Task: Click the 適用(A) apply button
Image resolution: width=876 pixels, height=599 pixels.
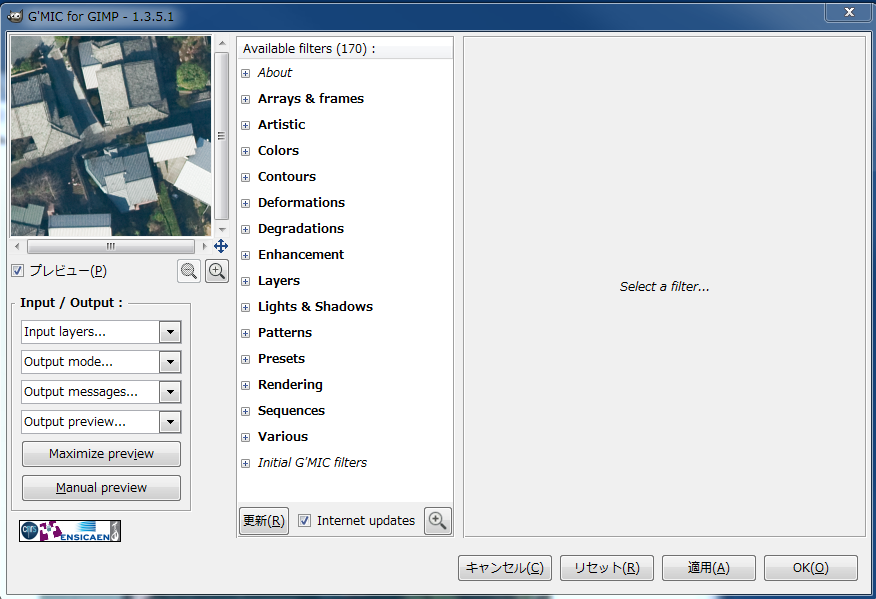Action: (x=709, y=568)
